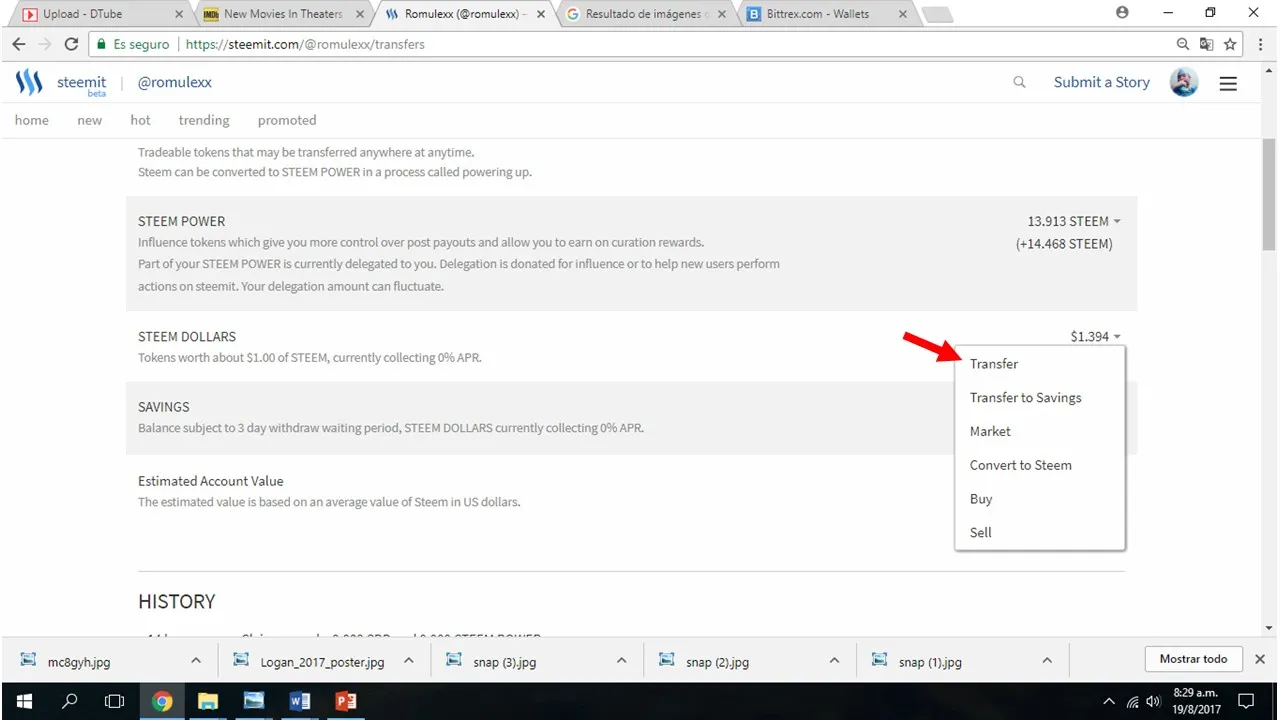Click the volume speaker tray icon

point(1152,701)
